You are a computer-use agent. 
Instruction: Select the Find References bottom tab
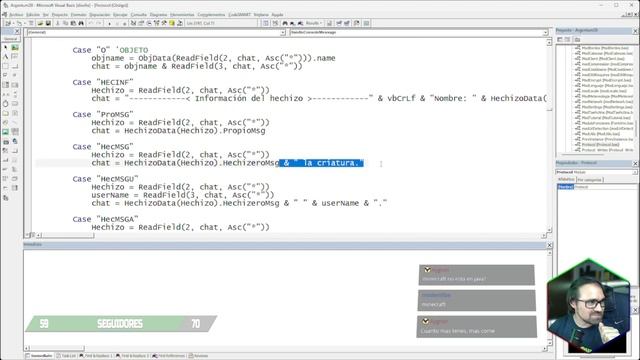(x=169, y=356)
